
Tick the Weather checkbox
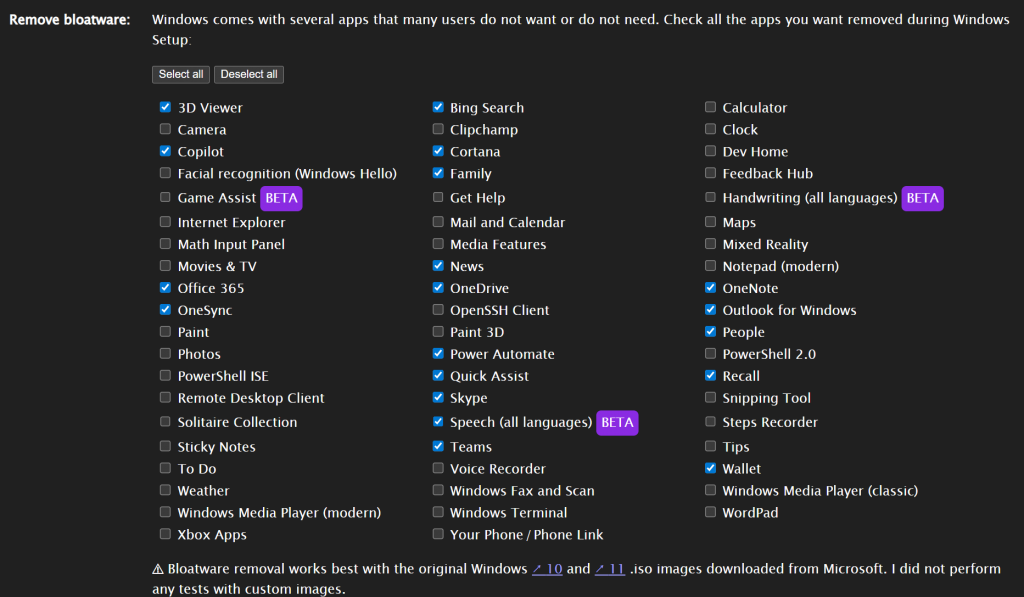pyautogui.click(x=165, y=490)
